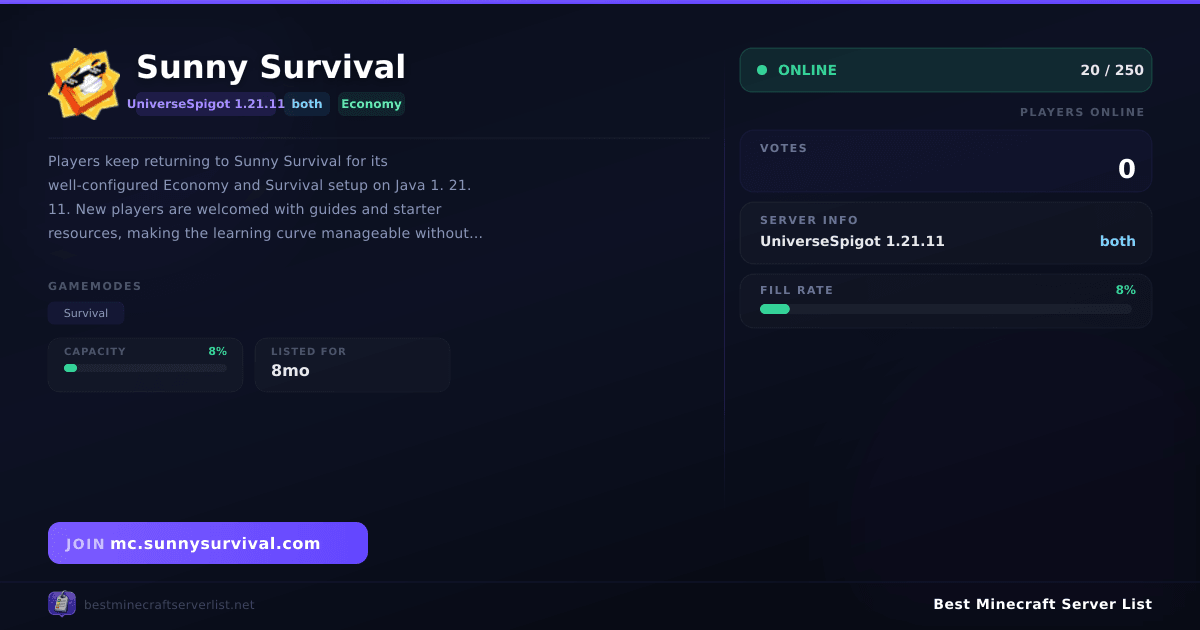Screen dimensions: 1200x630
Task: Click the bestminecraftserverlist.net footer logo icon
Action: pyautogui.click(x=62, y=604)
